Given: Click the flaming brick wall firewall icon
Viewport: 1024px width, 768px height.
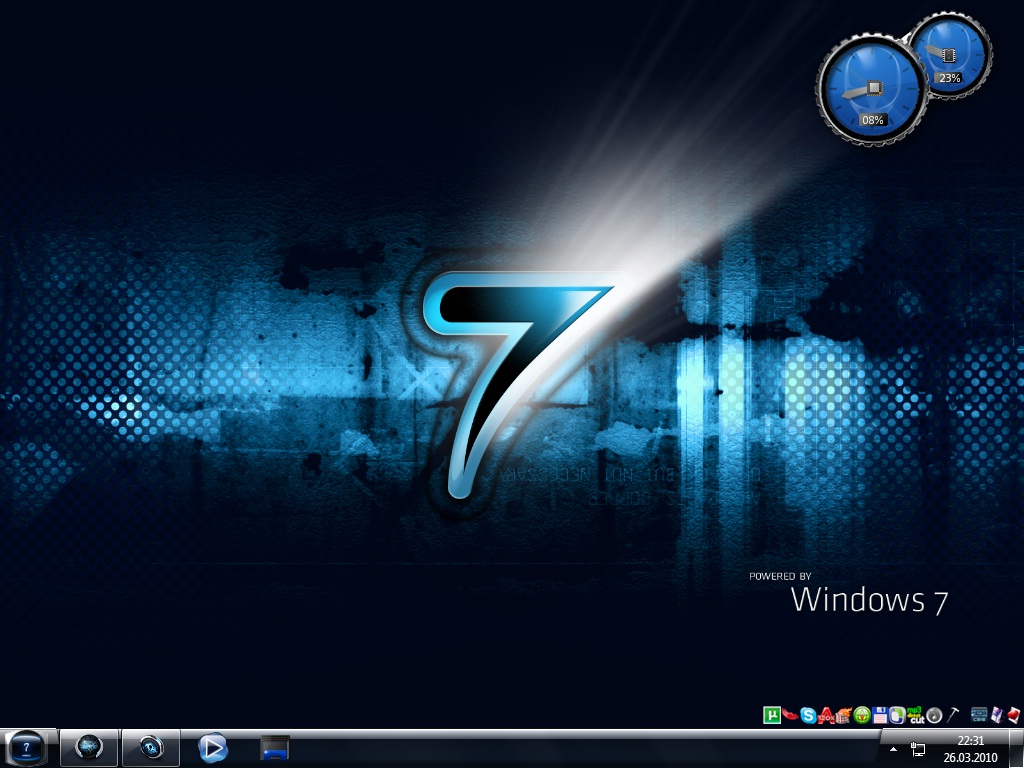Looking at the screenshot, I should [x=844, y=716].
